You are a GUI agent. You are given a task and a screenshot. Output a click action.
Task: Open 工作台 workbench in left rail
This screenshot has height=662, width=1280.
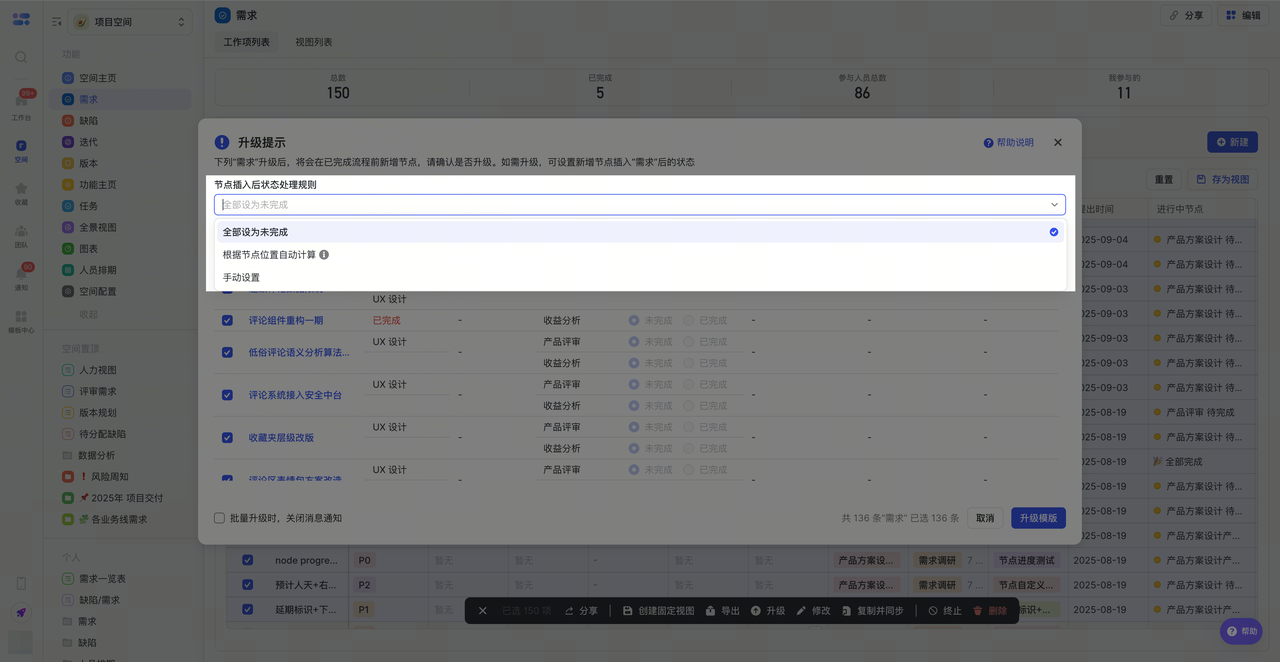[21, 106]
